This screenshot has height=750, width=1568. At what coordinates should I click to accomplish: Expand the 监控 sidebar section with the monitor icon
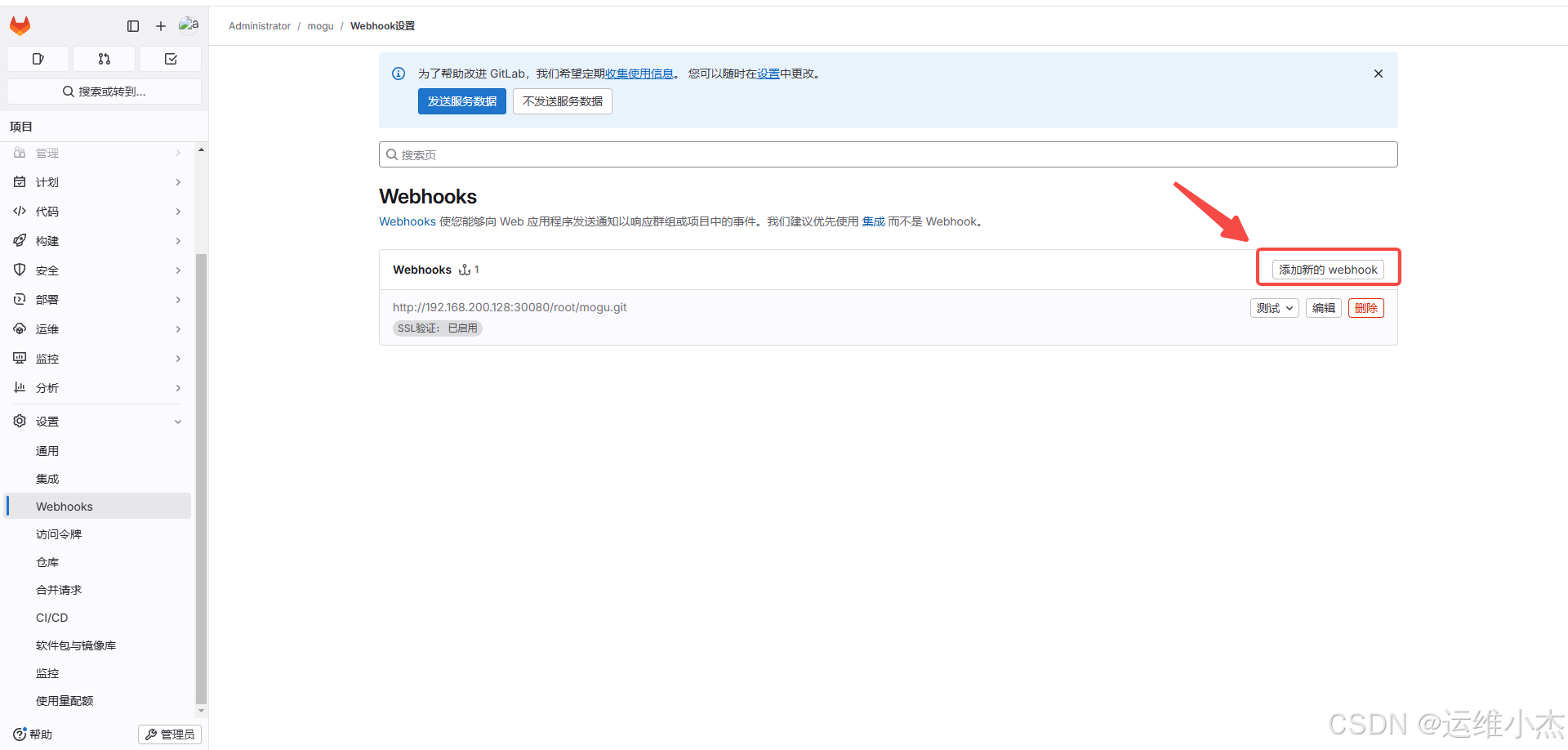pos(98,359)
